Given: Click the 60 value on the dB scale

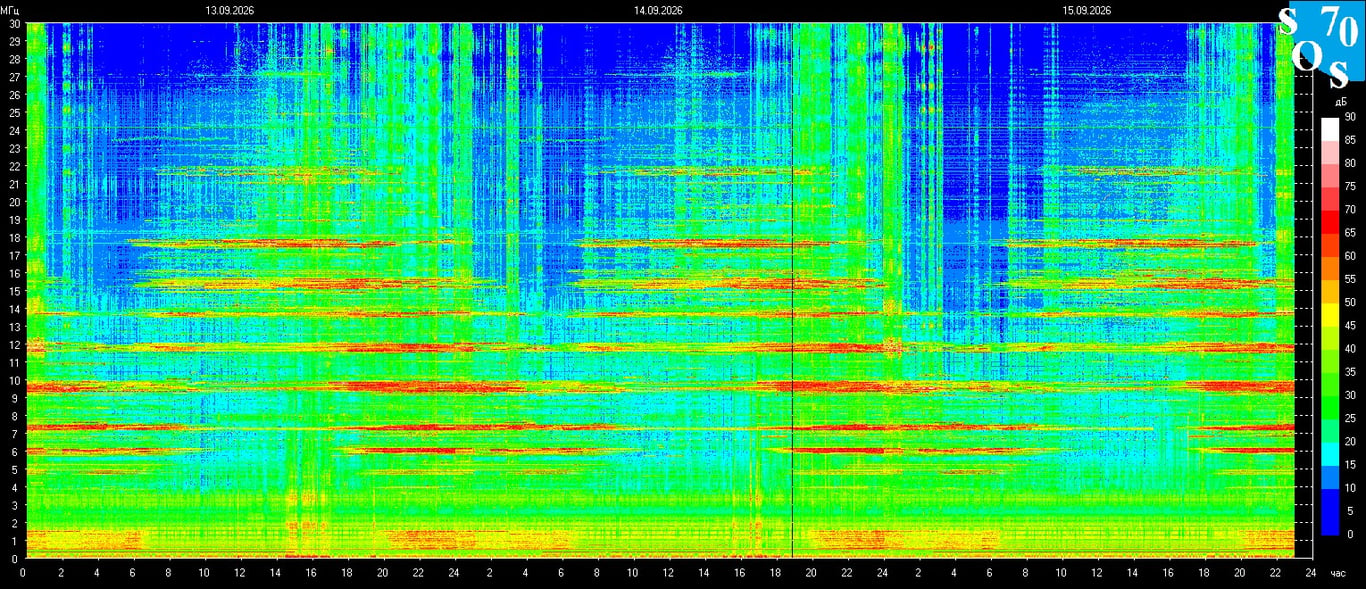Looking at the screenshot, I should [x=1349, y=256].
